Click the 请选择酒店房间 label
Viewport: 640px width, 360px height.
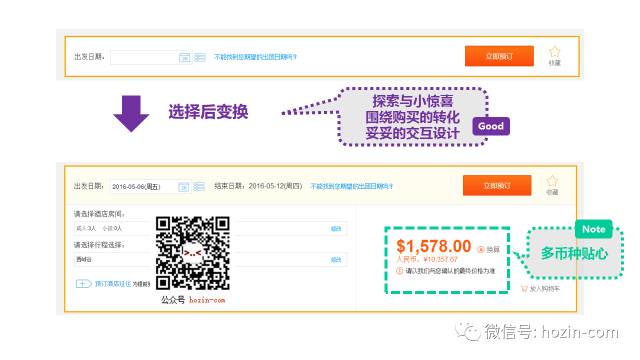click(x=99, y=213)
